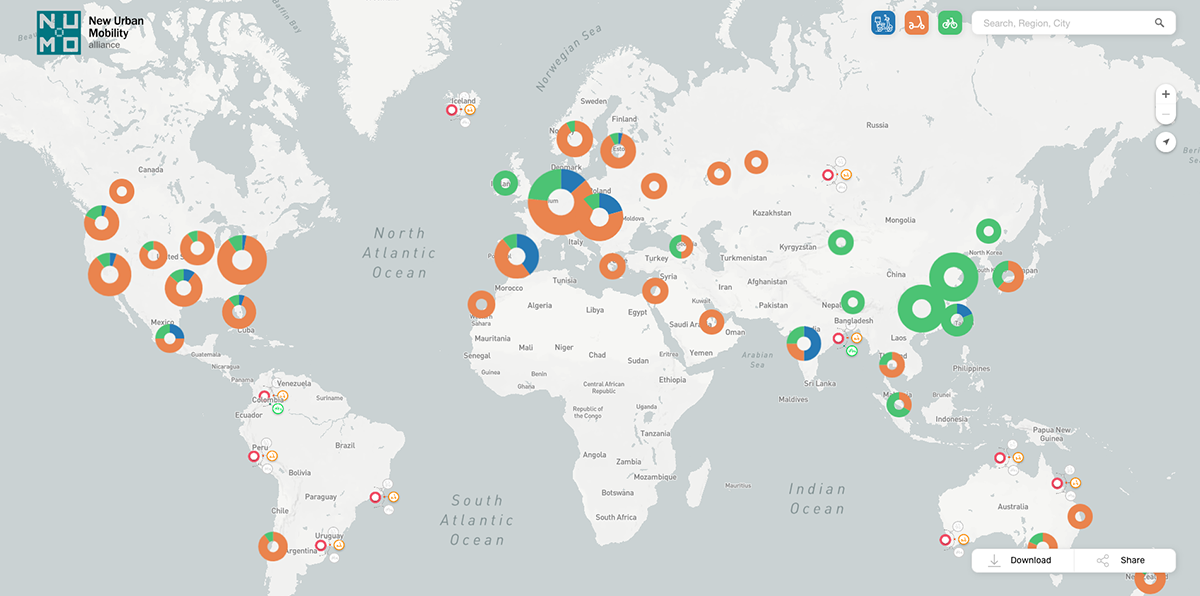1200x596 pixels.
Task: Select the orange marker over eastern Australia
Action: point(1078,517)
